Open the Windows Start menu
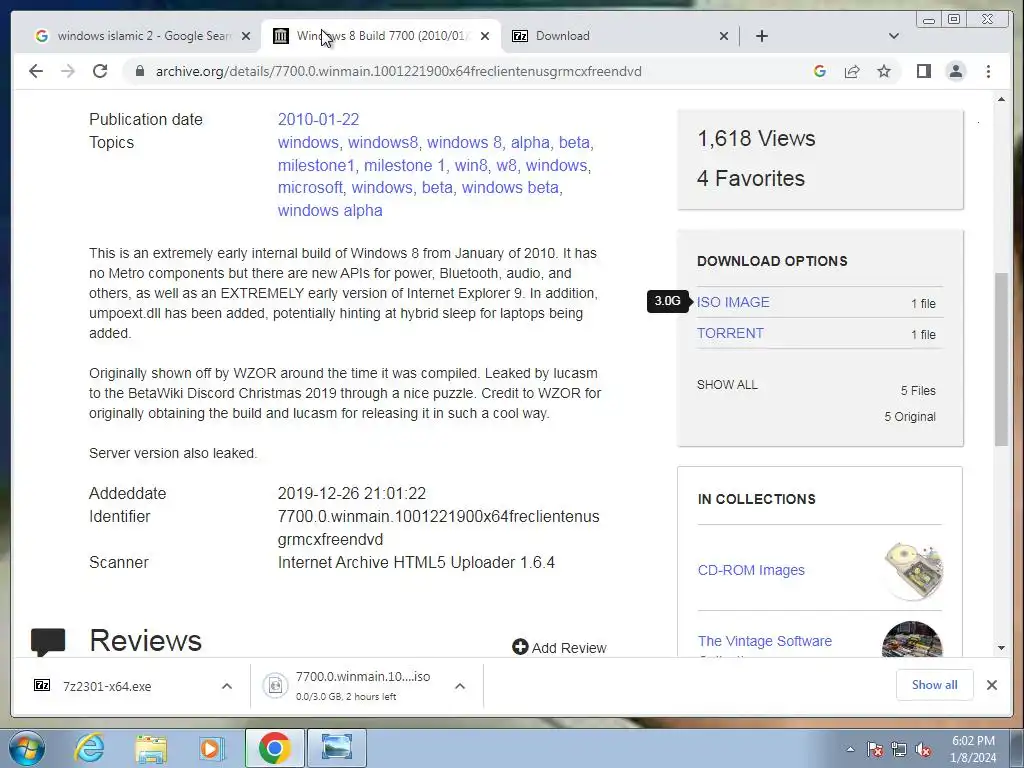 (x=26, y=748)
